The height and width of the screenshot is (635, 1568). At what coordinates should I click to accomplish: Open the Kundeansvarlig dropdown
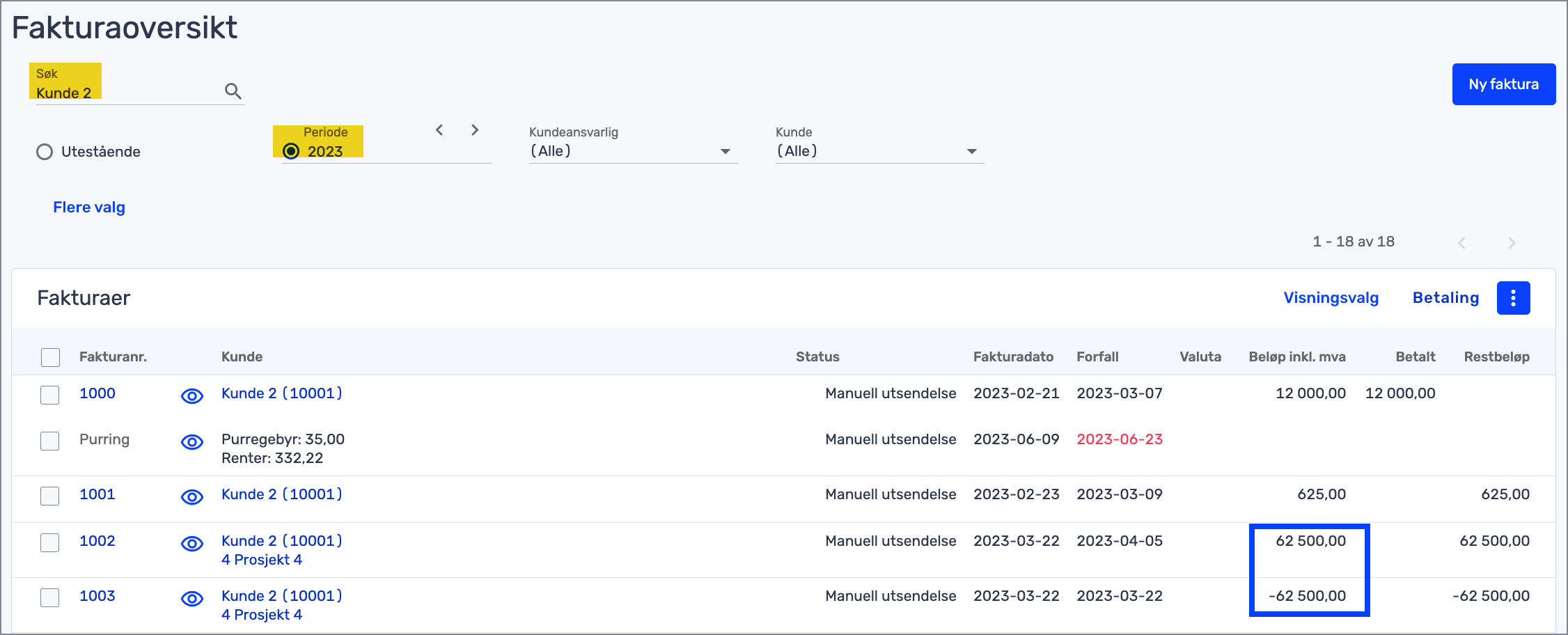[x=633, y=151]
